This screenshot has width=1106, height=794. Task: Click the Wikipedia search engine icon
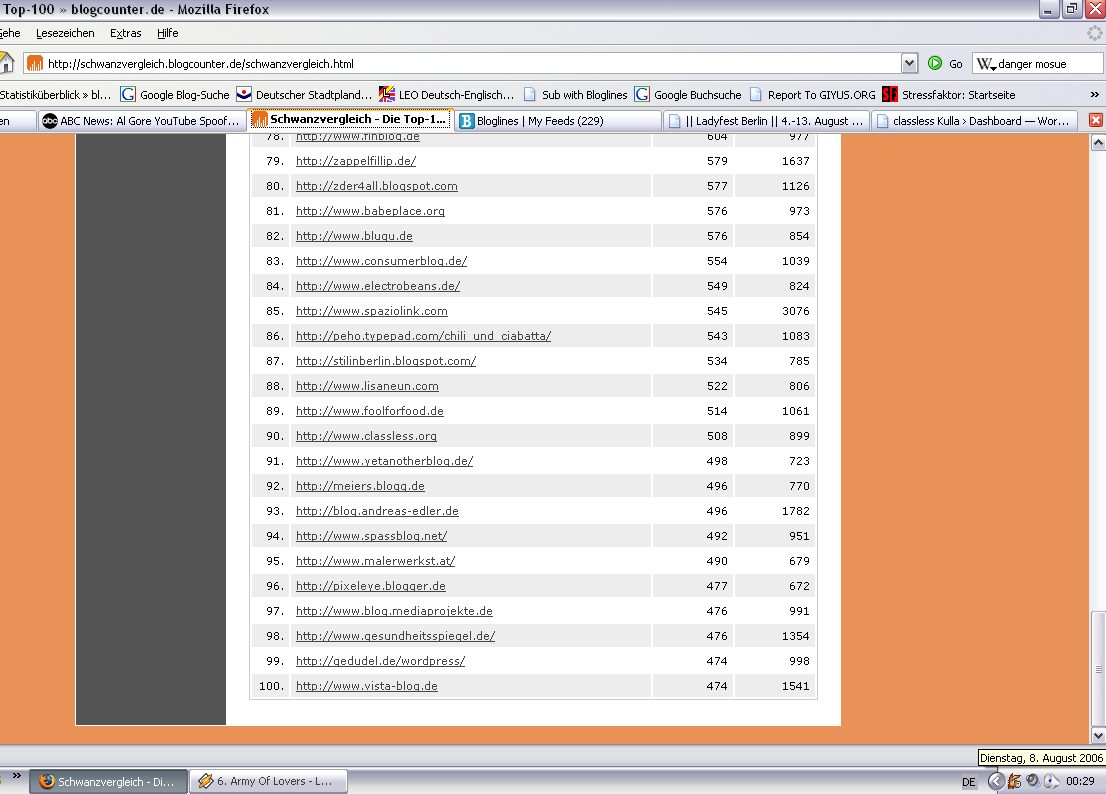coord(985,64)
